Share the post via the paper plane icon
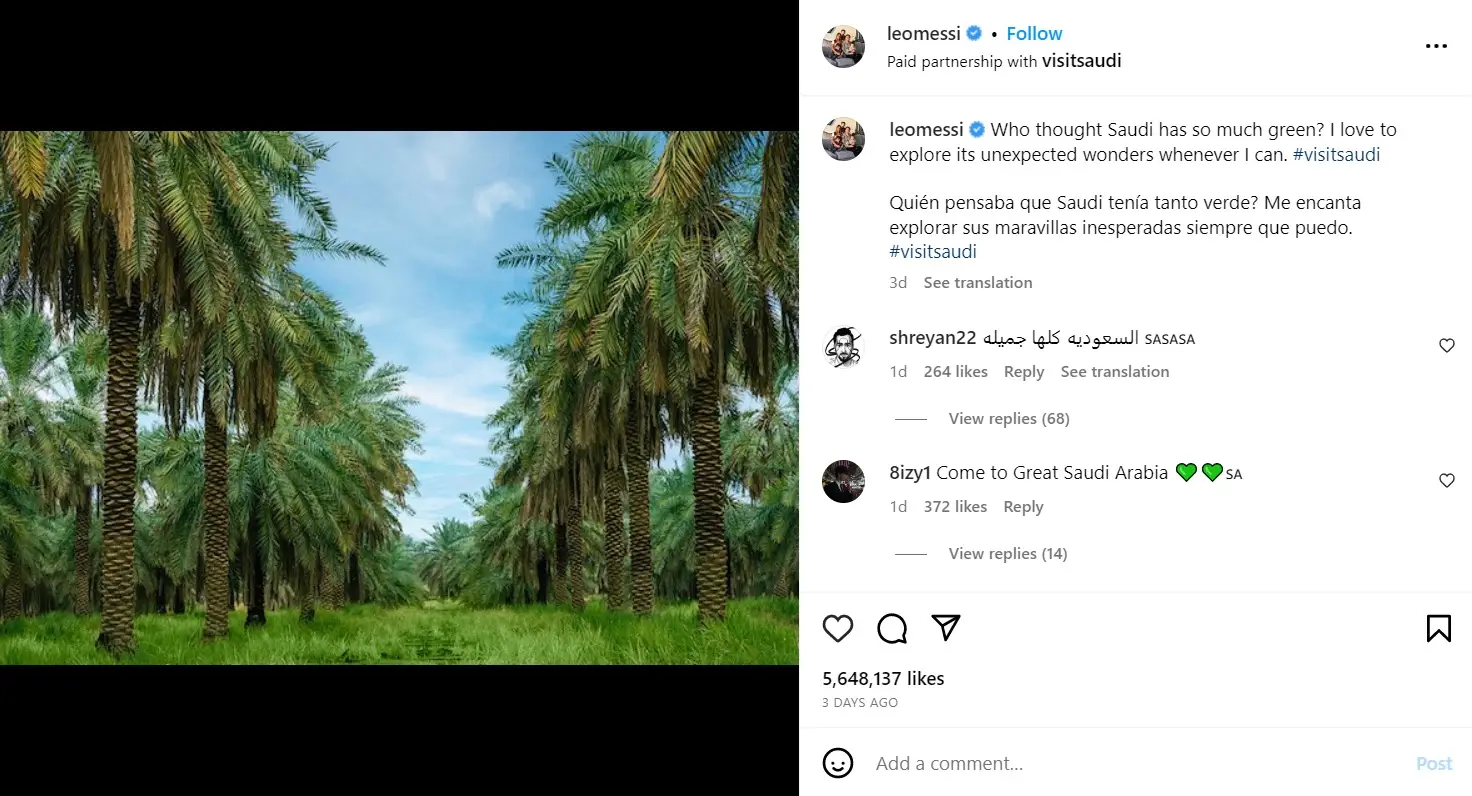1472x796 pixels. [x=944, y=628]
